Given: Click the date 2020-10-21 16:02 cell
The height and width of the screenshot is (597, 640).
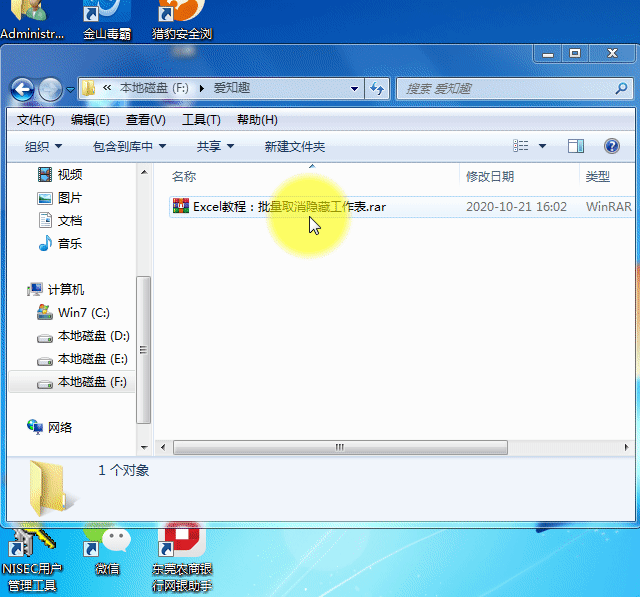Looking at the screenshot, I should (516, 207).
